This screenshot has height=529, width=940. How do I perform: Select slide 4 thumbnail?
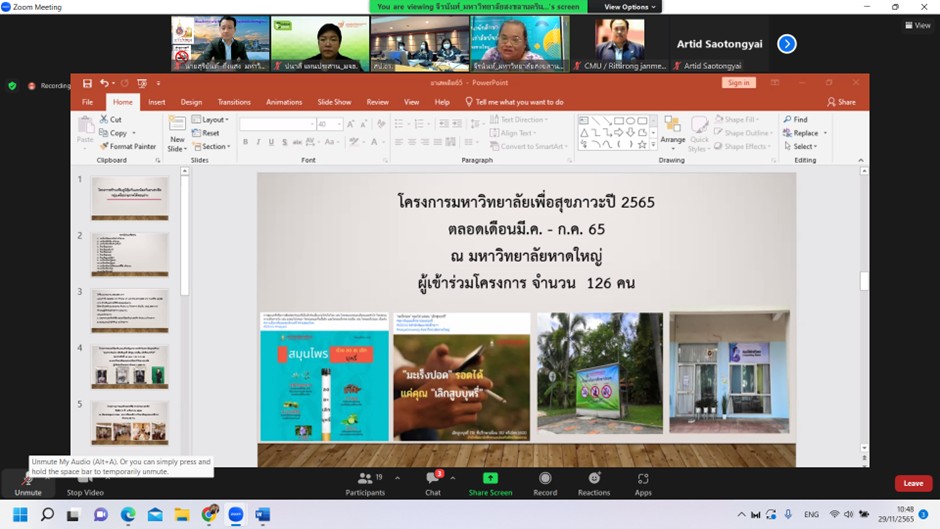pos(129,366)
